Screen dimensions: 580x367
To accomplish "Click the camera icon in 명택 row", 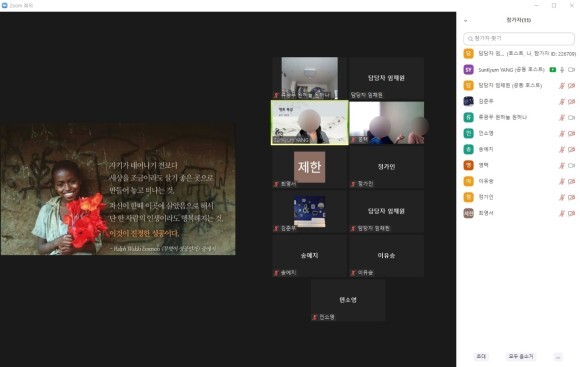I will 571,165.
